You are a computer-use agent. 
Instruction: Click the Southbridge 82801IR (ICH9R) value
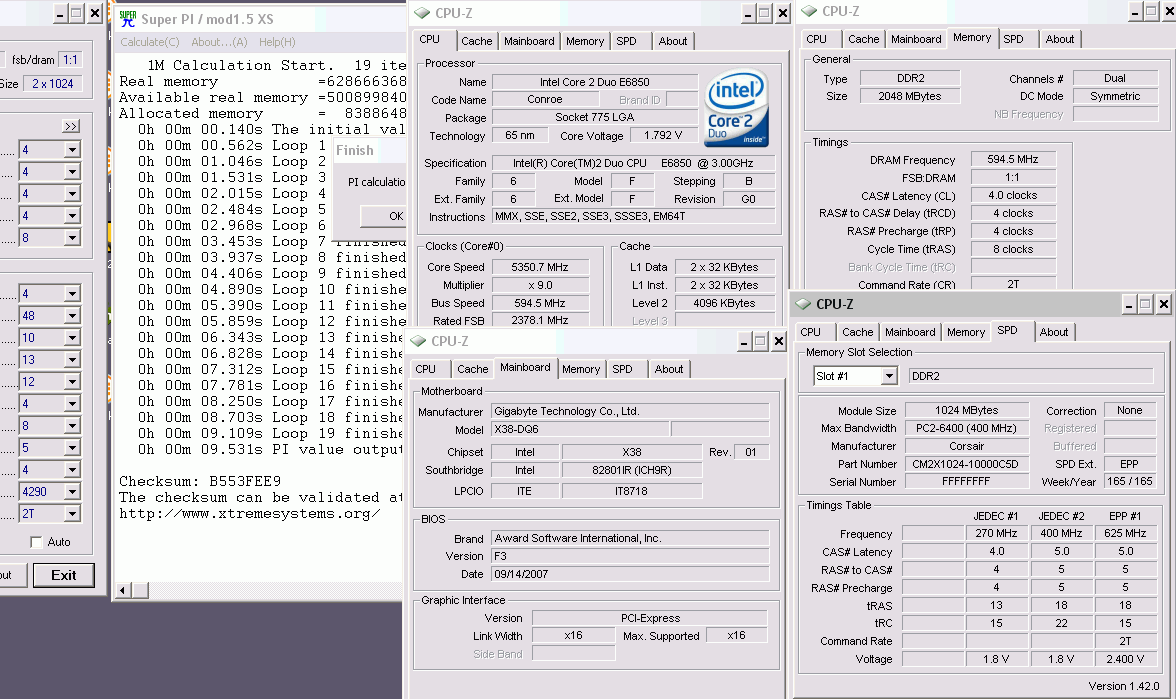coord(632,470)
